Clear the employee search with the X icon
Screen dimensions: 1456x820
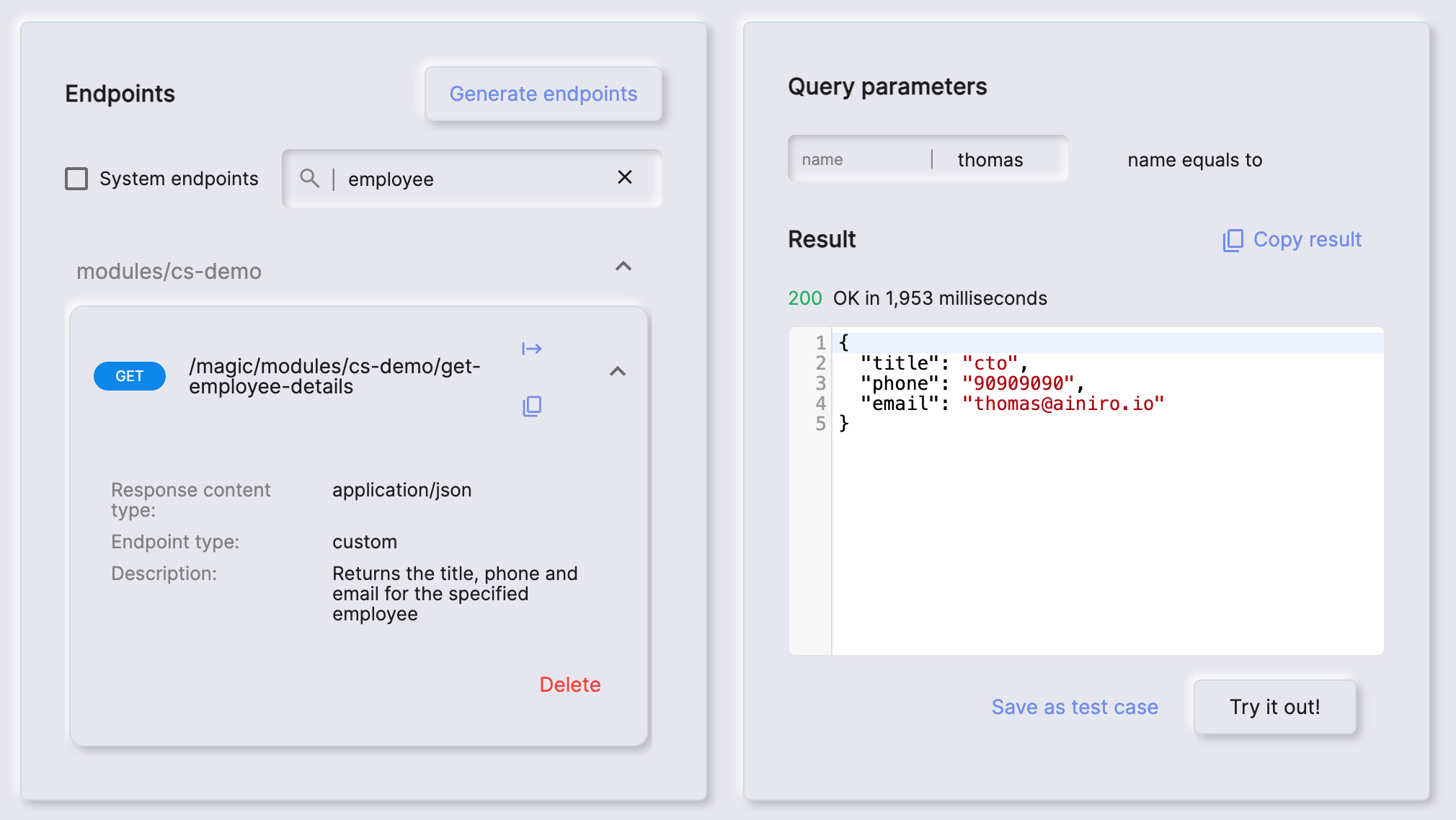[624, 177]
